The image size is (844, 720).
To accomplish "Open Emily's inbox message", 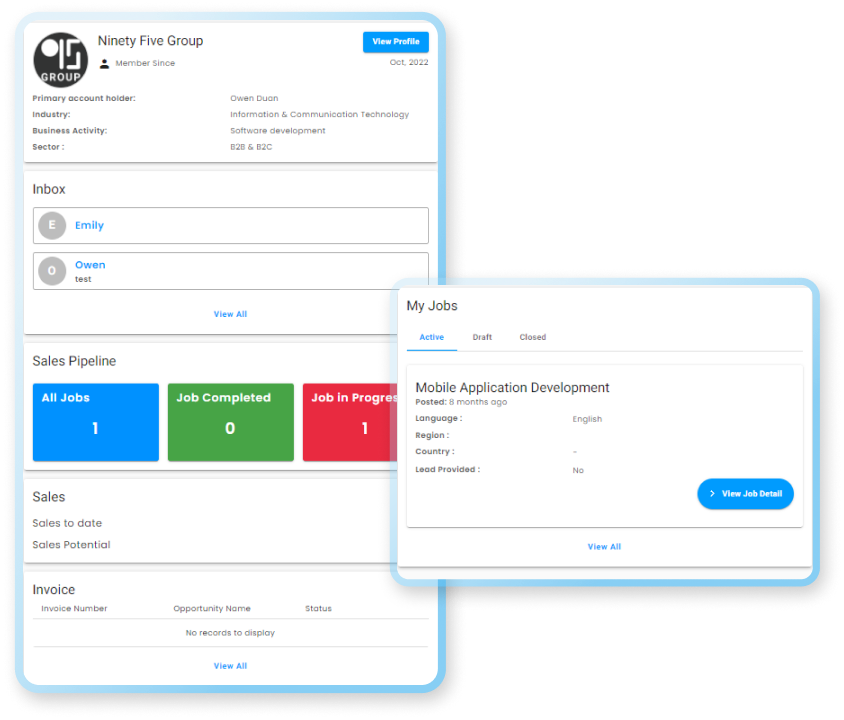I will click(230, 225).
